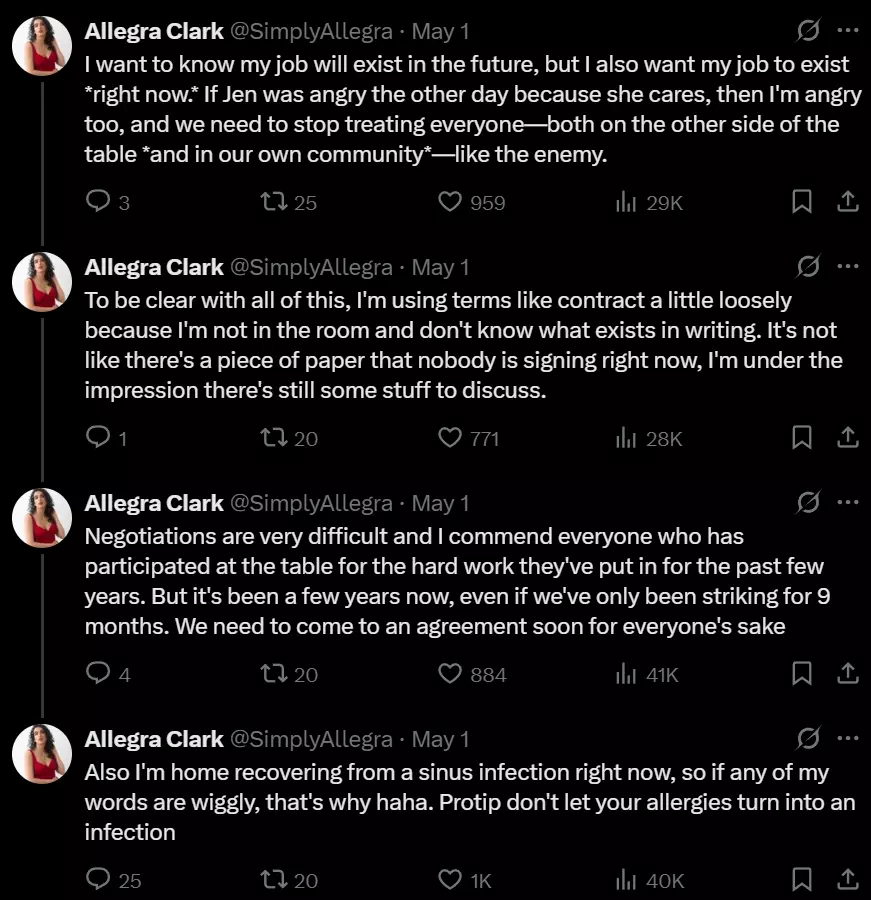Screen dimensions: 871x900
Task: Open Allegra Clark avatar on first tweet
Action: coord(42,46)
